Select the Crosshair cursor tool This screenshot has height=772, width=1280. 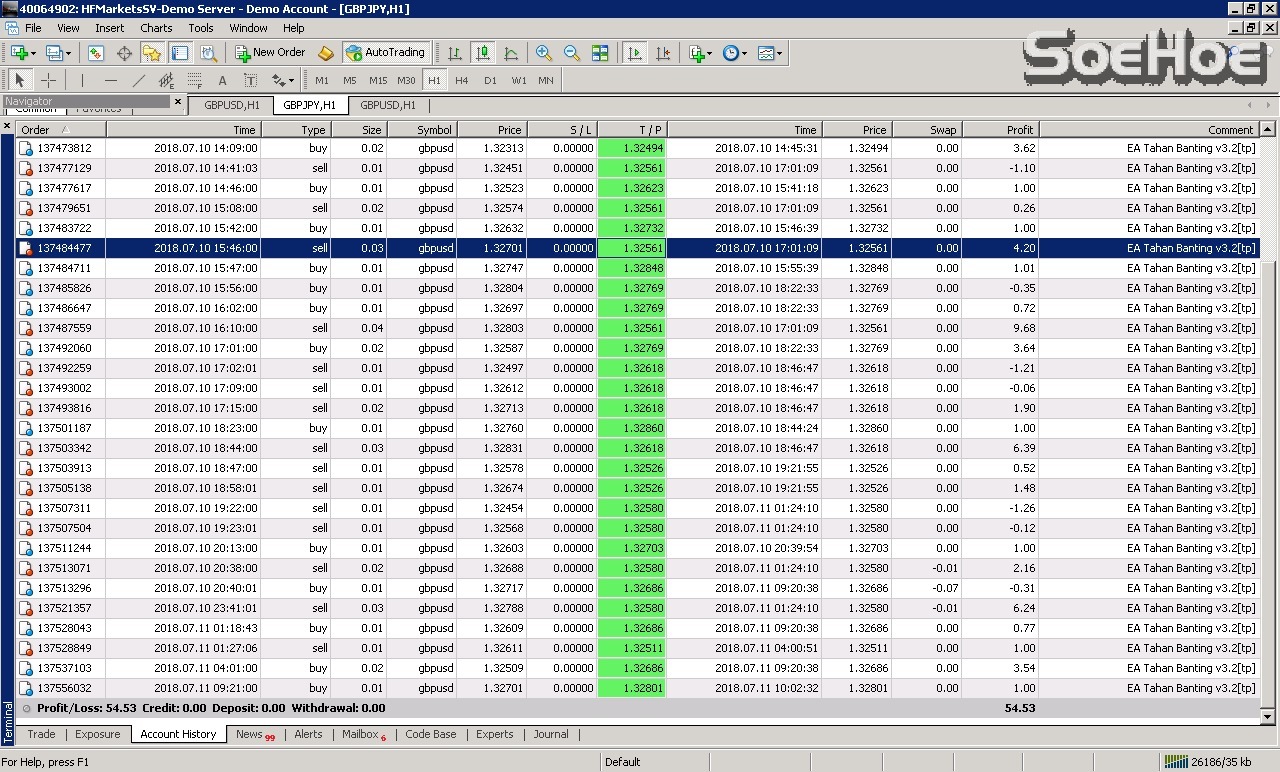[x=48, y=80]
